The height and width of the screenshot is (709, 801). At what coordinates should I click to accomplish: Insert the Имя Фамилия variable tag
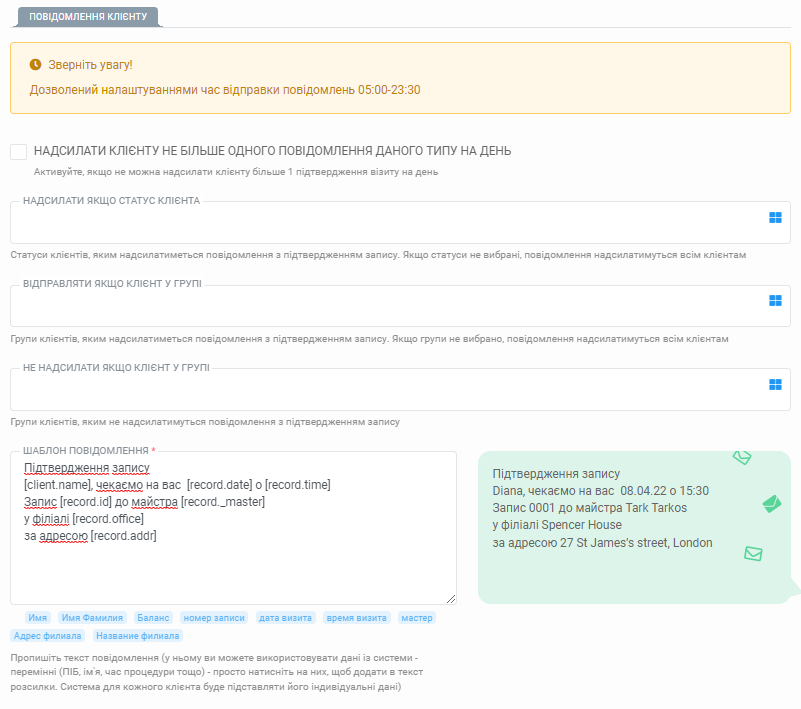(x=92, y=618)
